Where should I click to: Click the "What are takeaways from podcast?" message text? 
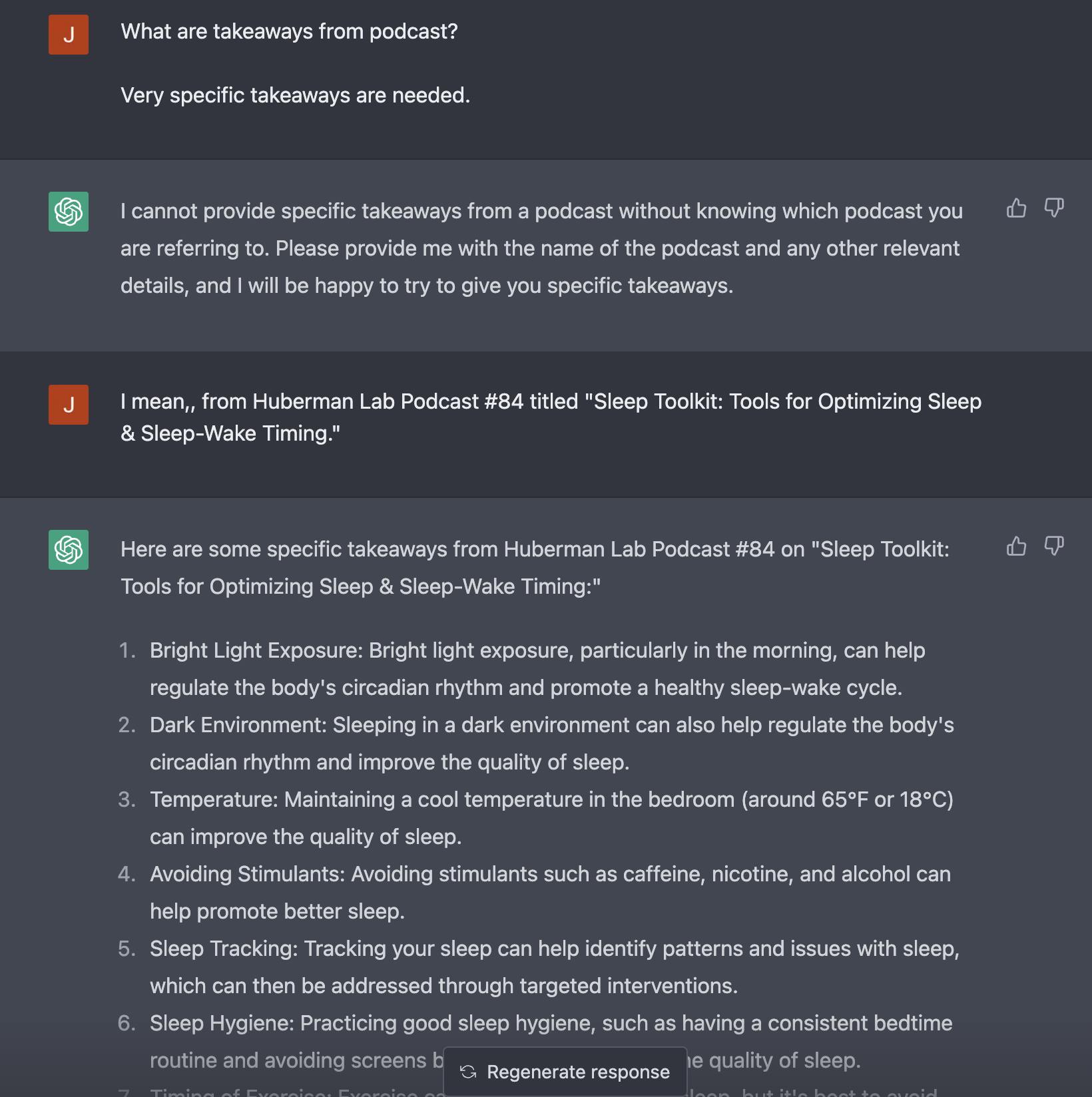289,31
